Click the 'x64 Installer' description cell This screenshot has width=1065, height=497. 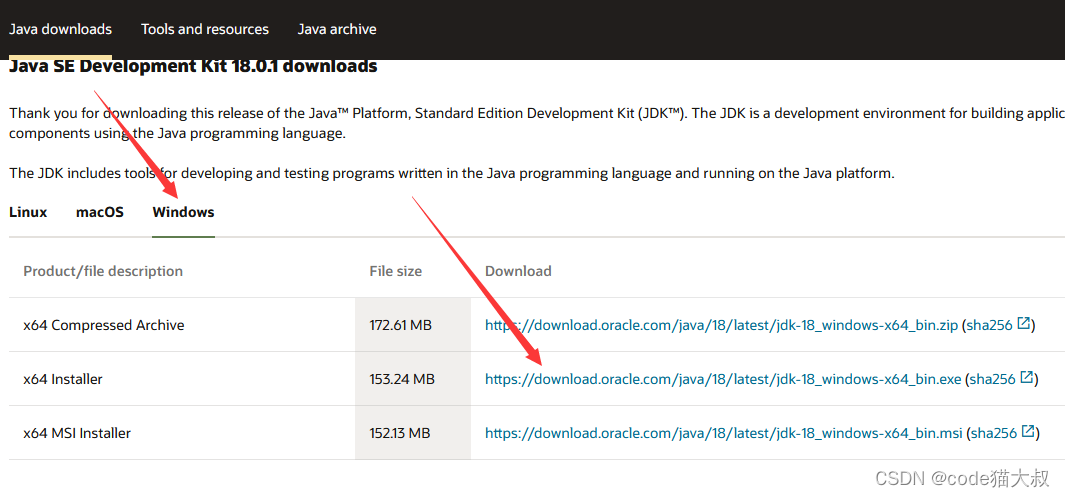(182, 379)
